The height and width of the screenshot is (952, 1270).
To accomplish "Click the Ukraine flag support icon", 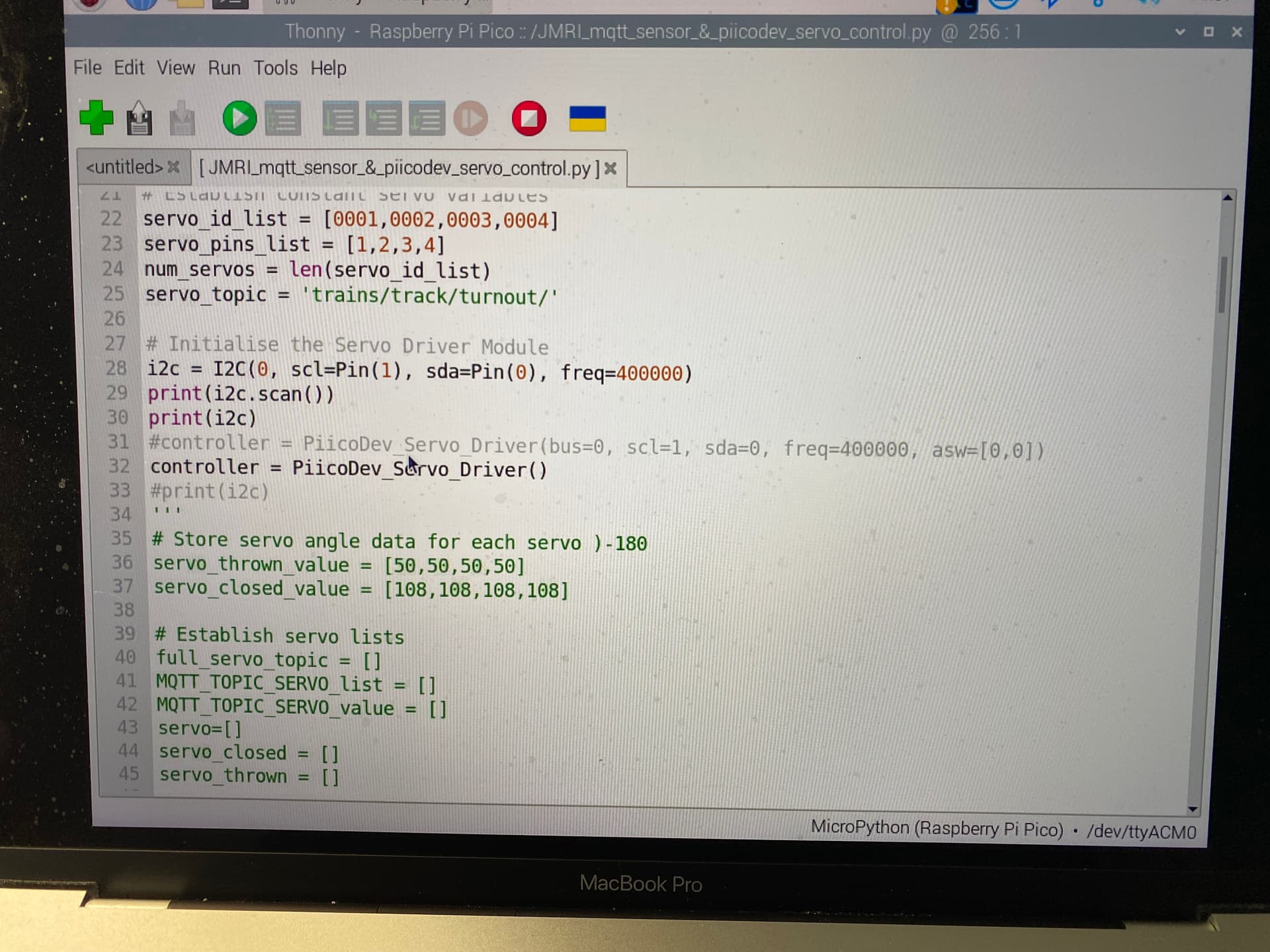I will coord(587,119).
